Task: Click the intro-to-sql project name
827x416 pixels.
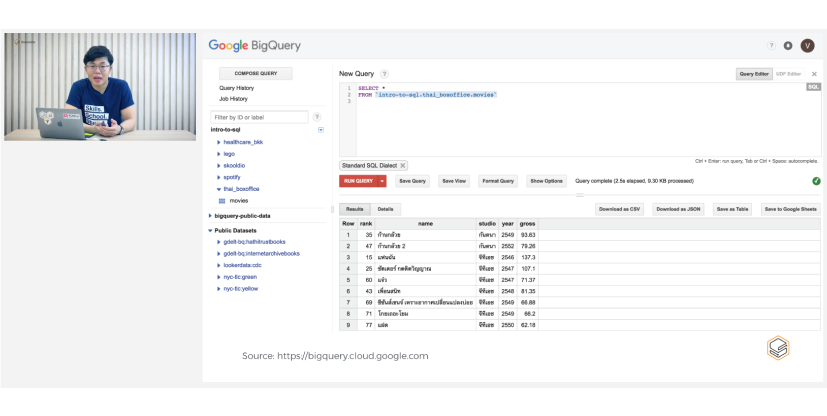Action: click(226, 130)
